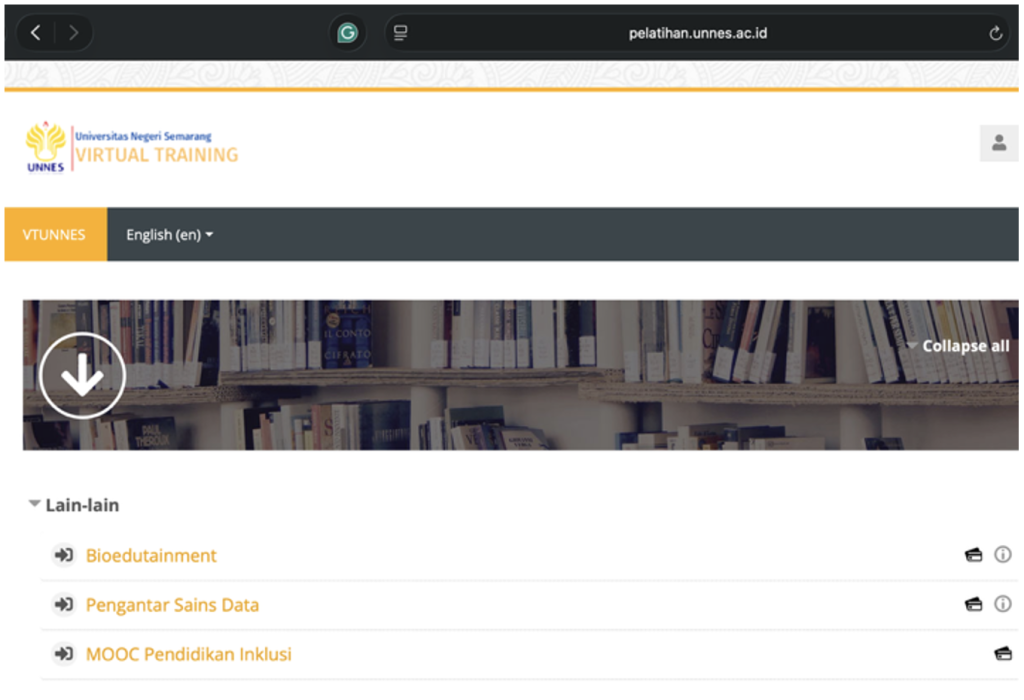
Task: Select the VTUNNES tab
Action: coord(55,235)
